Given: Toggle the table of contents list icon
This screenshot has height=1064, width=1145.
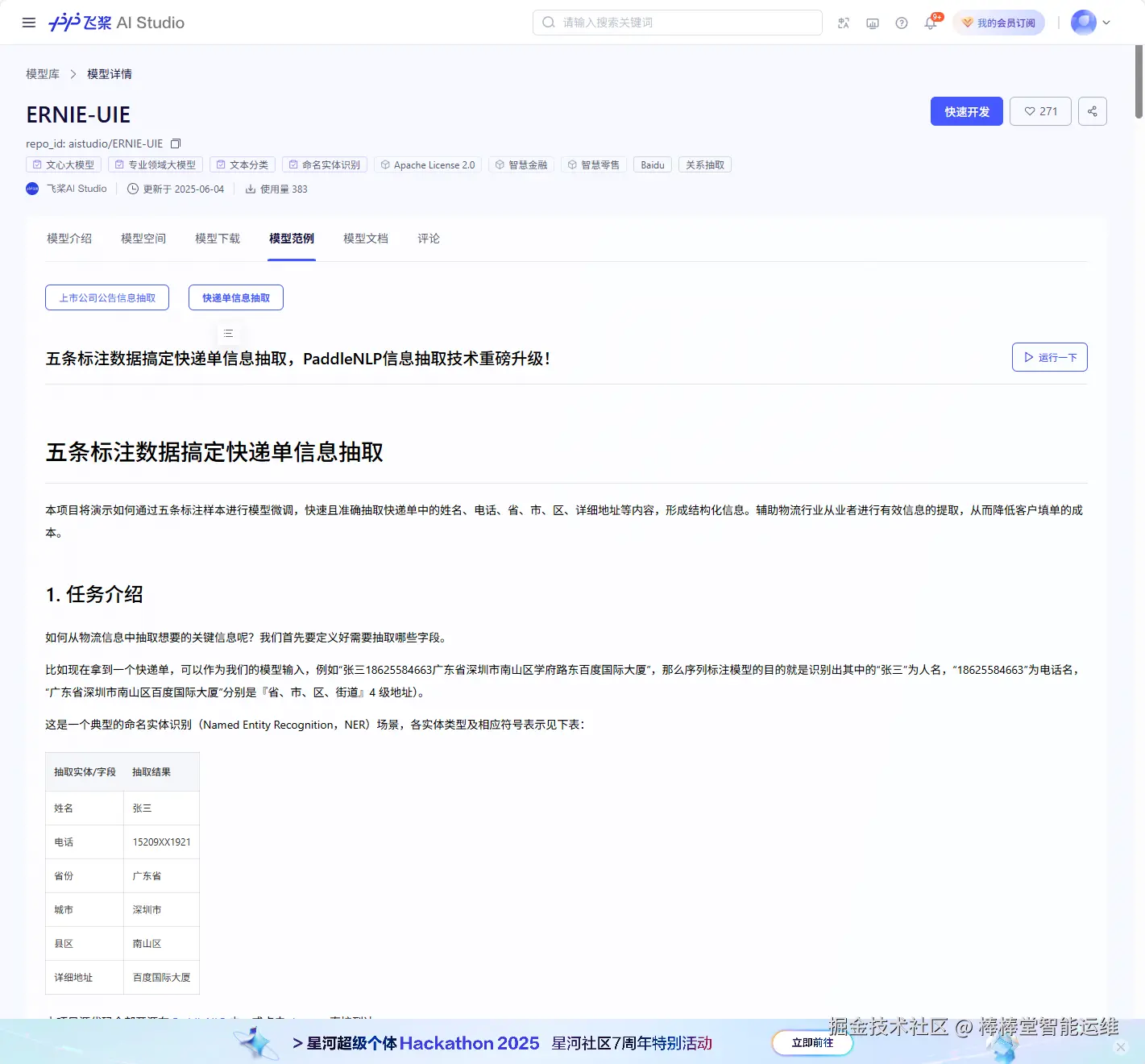Looking at the screenshot, I should [x=228, y=333].
